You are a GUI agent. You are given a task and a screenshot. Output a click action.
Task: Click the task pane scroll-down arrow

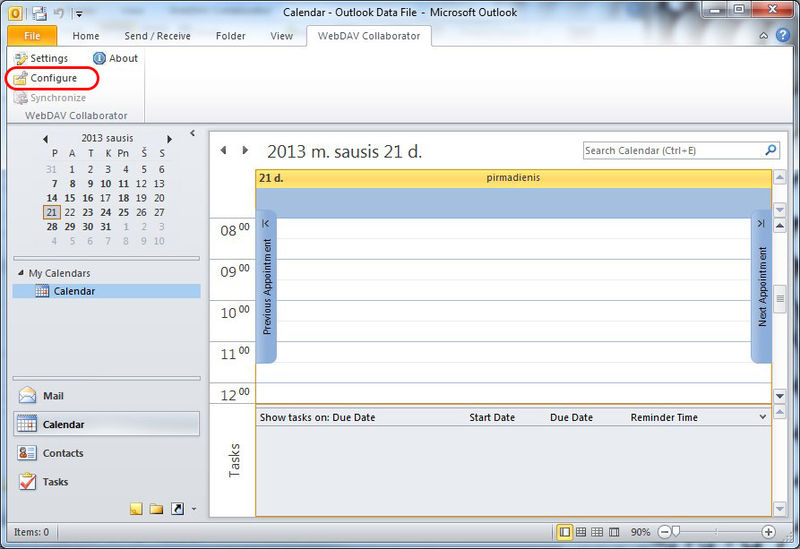780,508
